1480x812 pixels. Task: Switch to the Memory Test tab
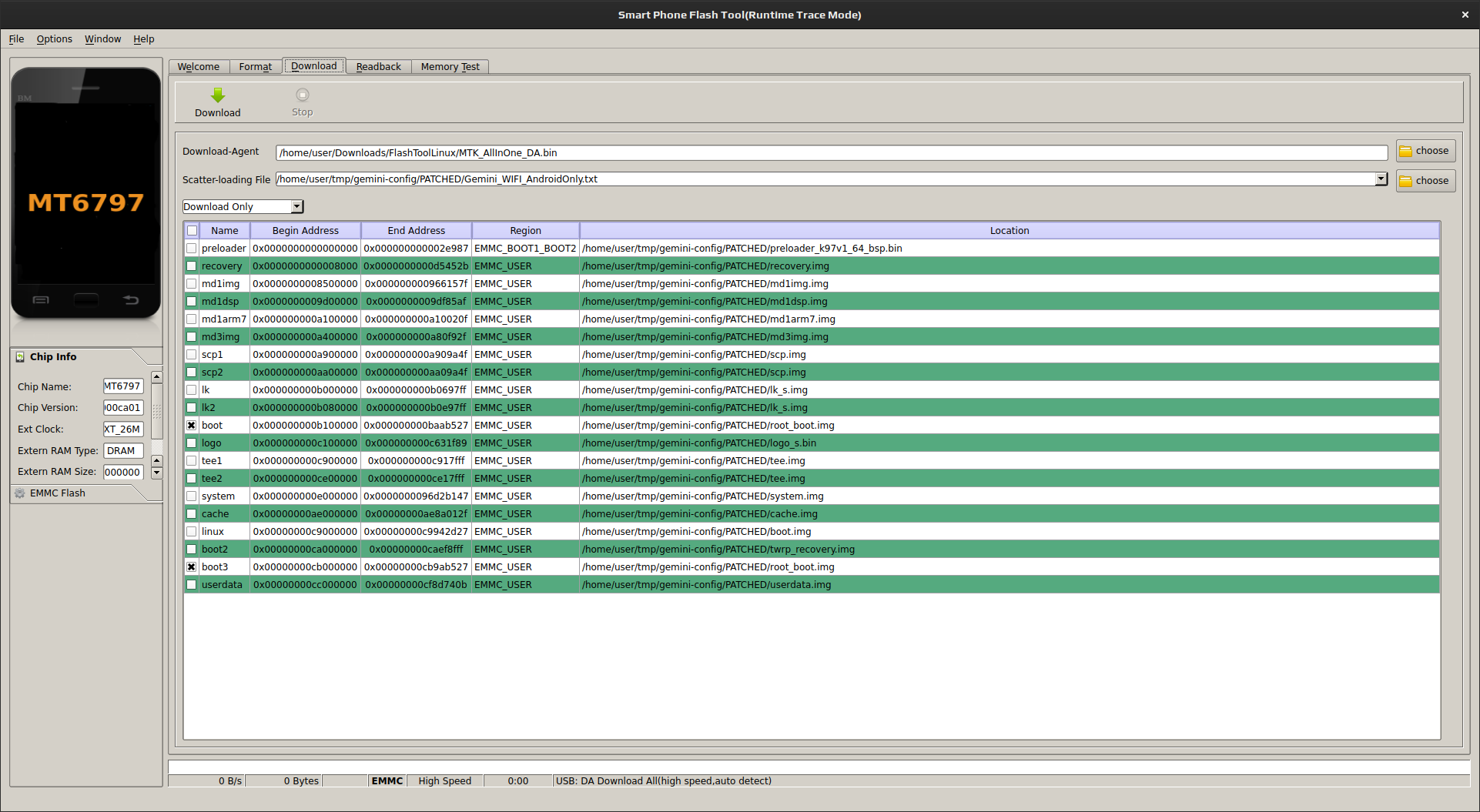(450, 67)
